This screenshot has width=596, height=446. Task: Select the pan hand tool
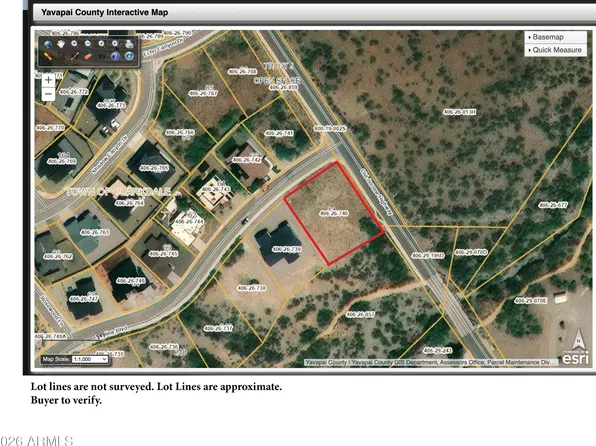click(x=61, y=44)
